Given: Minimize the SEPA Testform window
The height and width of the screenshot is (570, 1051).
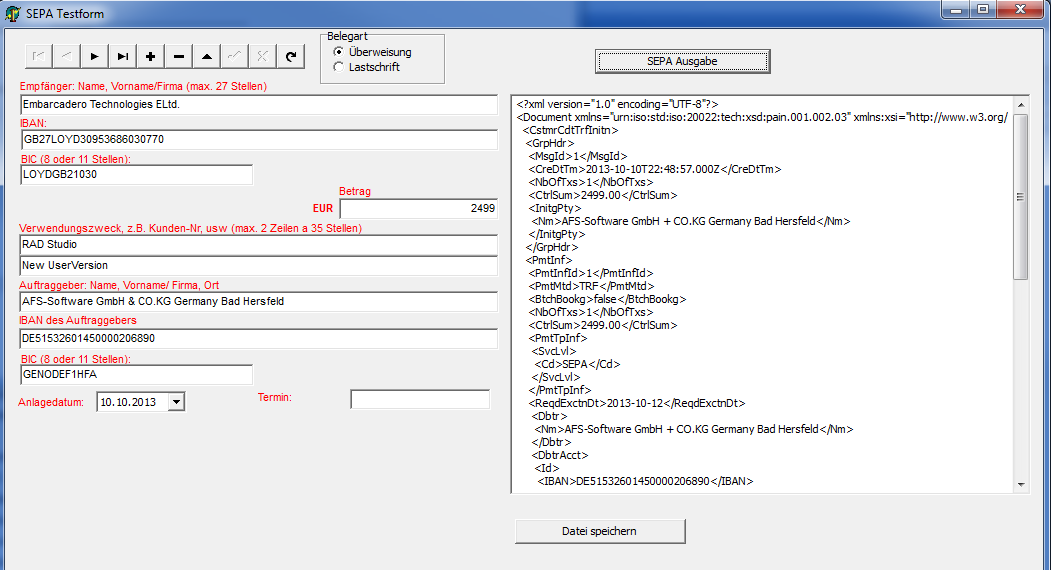Looking at the screenshot, I should point(956,9).
